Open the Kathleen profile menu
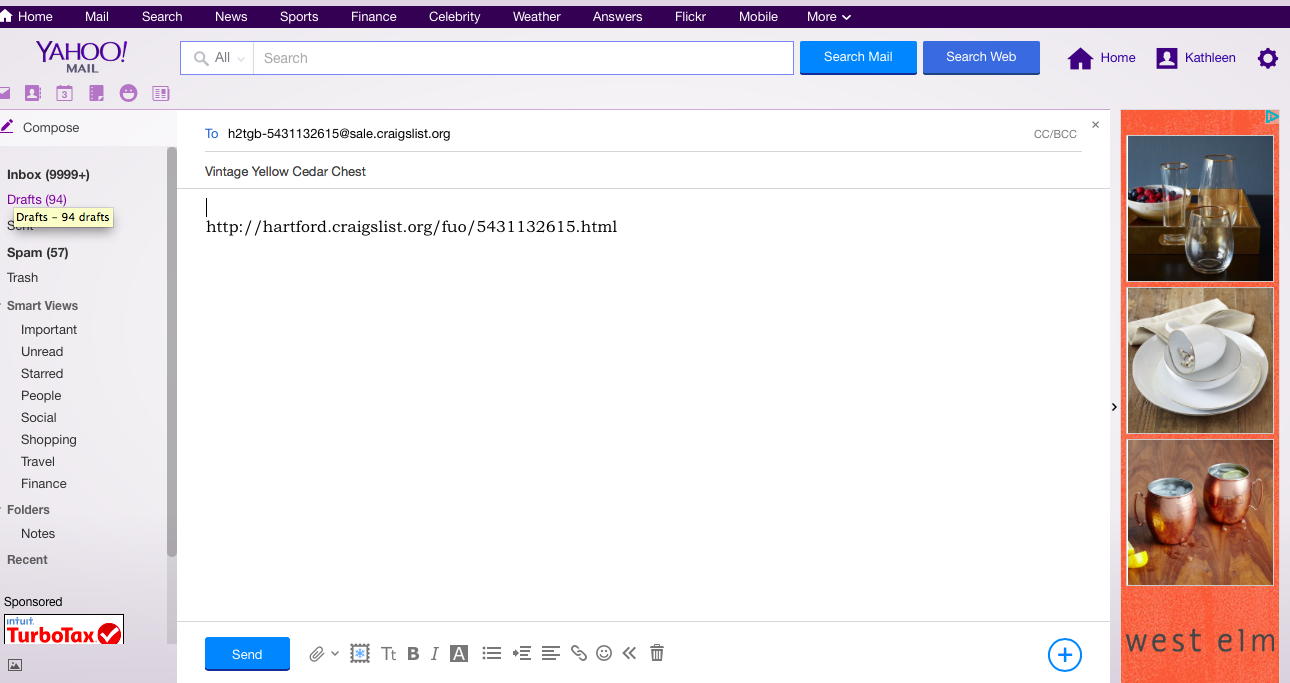This screenshot has width=1290, height=683. tap(1196, 58)
